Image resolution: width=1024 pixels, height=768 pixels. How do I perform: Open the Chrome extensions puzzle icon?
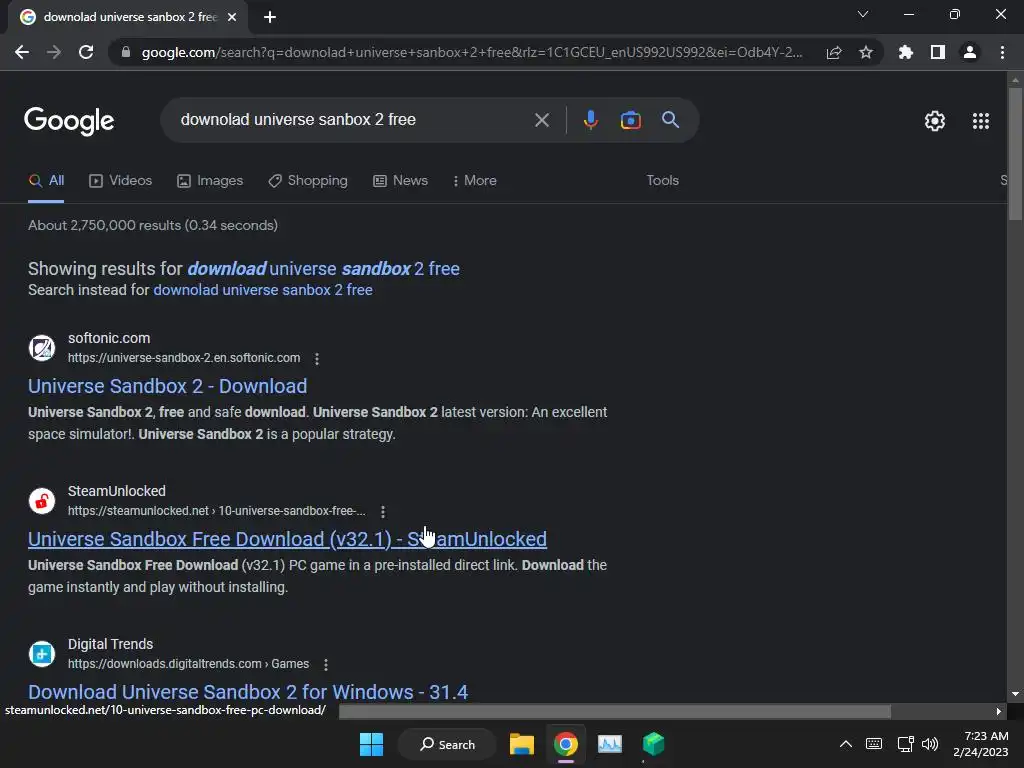pos(905,52)
